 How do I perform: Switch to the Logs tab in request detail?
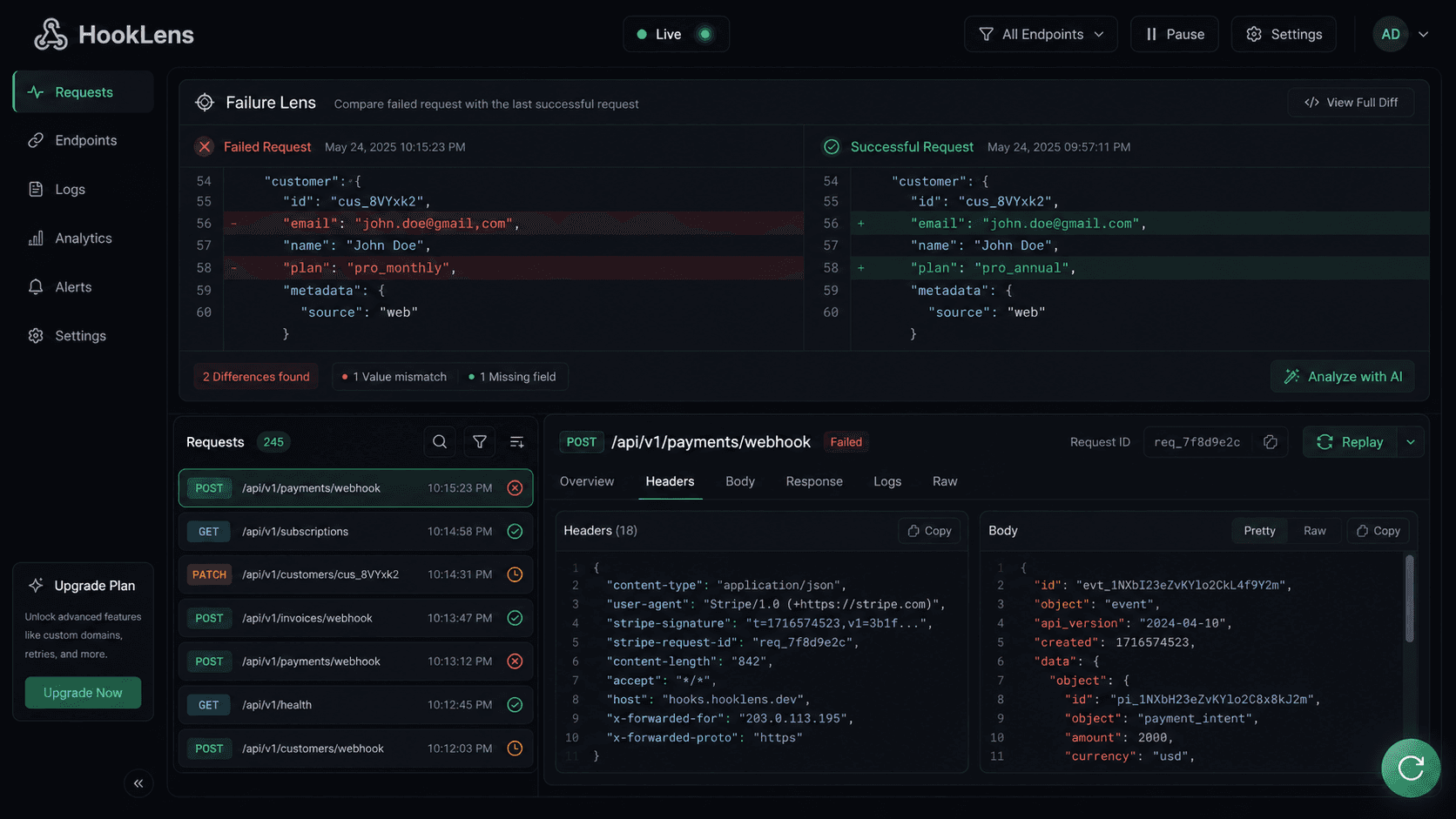pos(887,481)
